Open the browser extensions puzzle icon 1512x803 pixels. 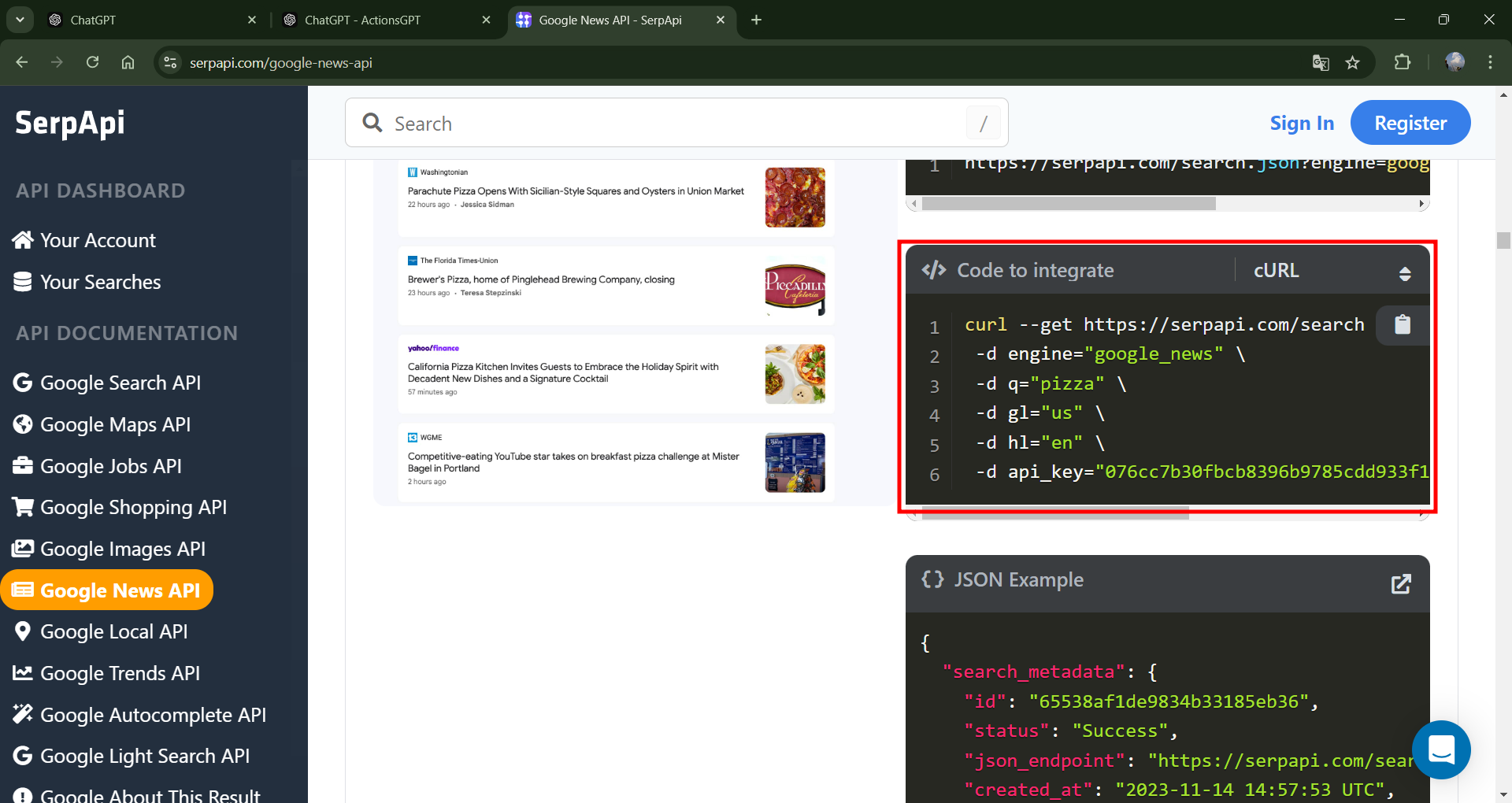(x=1403, y=62)
